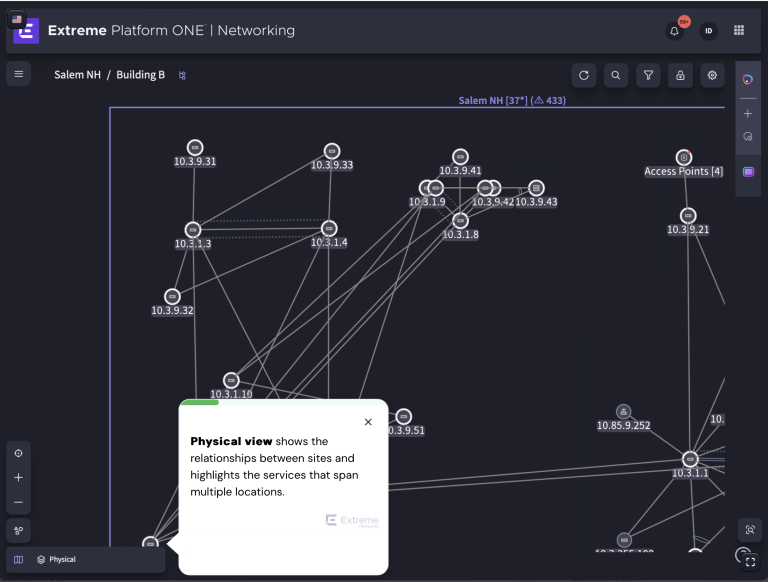Viewport: 768px width, 582px height.
Task: Click the 10.3.9.42 node label
Action: point(493,202)
